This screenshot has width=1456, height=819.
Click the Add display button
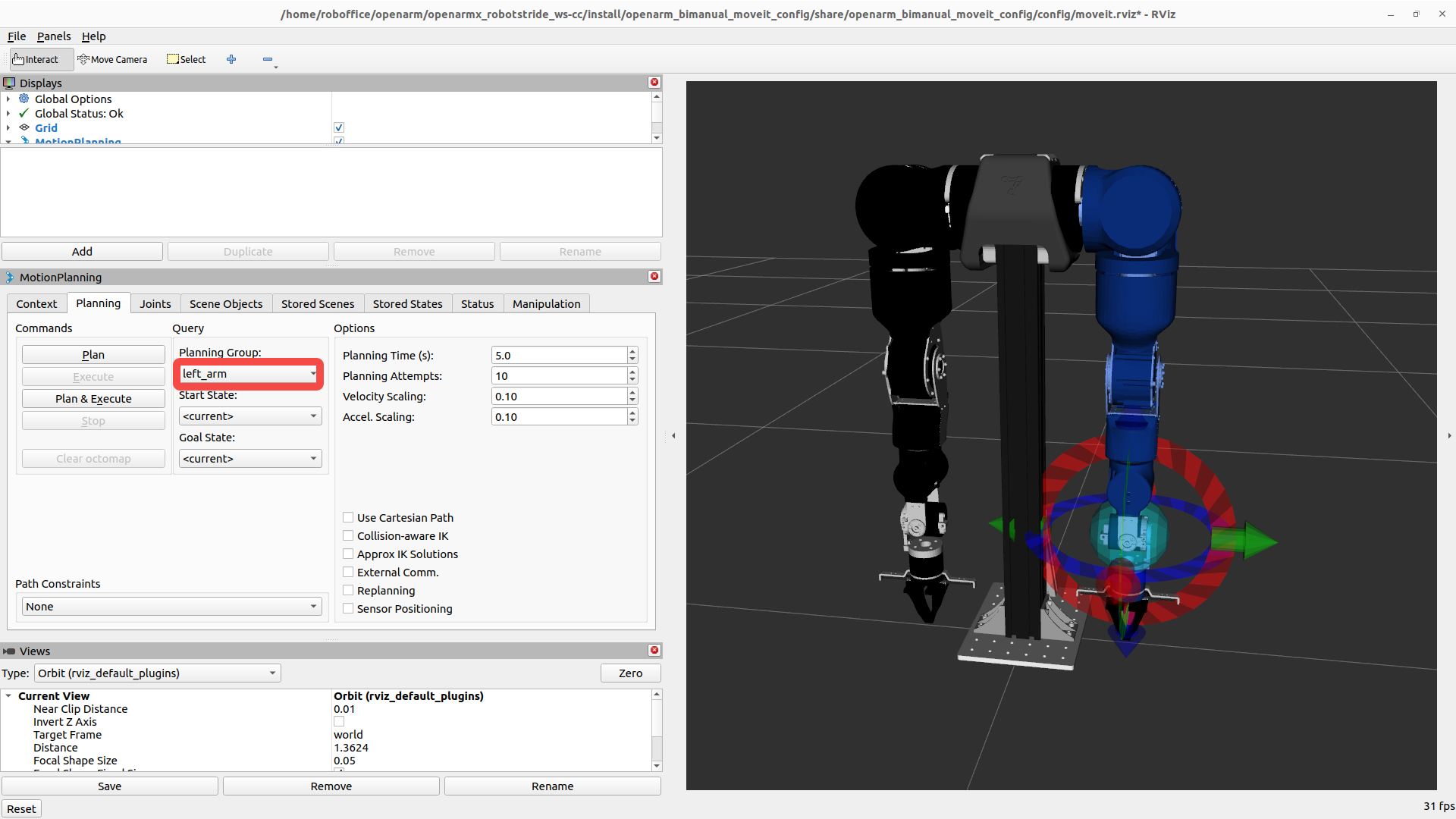point(82,252)
